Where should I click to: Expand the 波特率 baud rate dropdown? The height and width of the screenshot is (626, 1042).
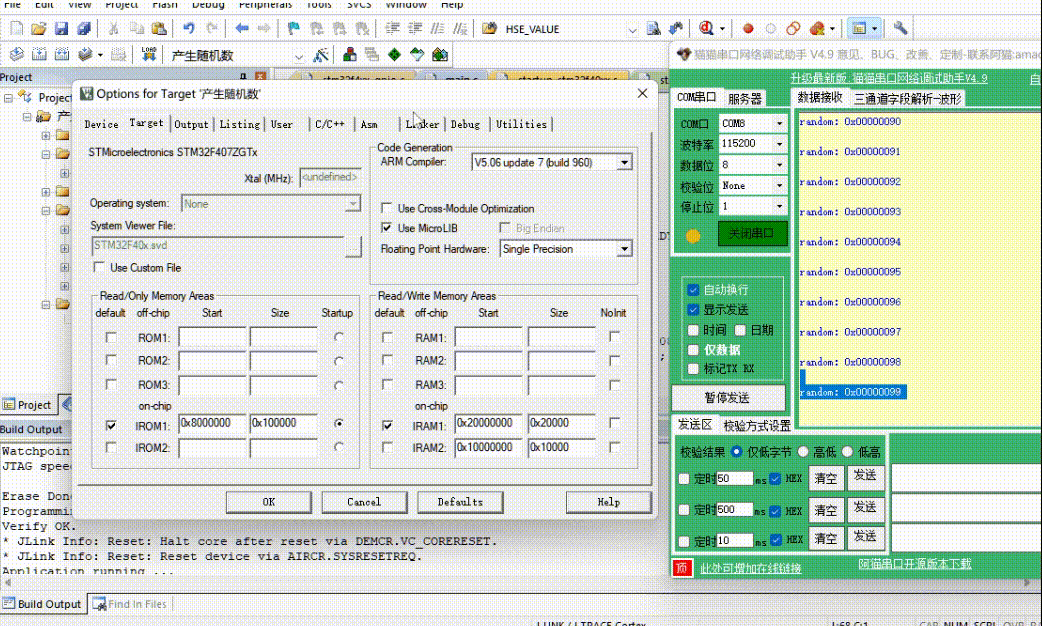[x=779, y=144]
